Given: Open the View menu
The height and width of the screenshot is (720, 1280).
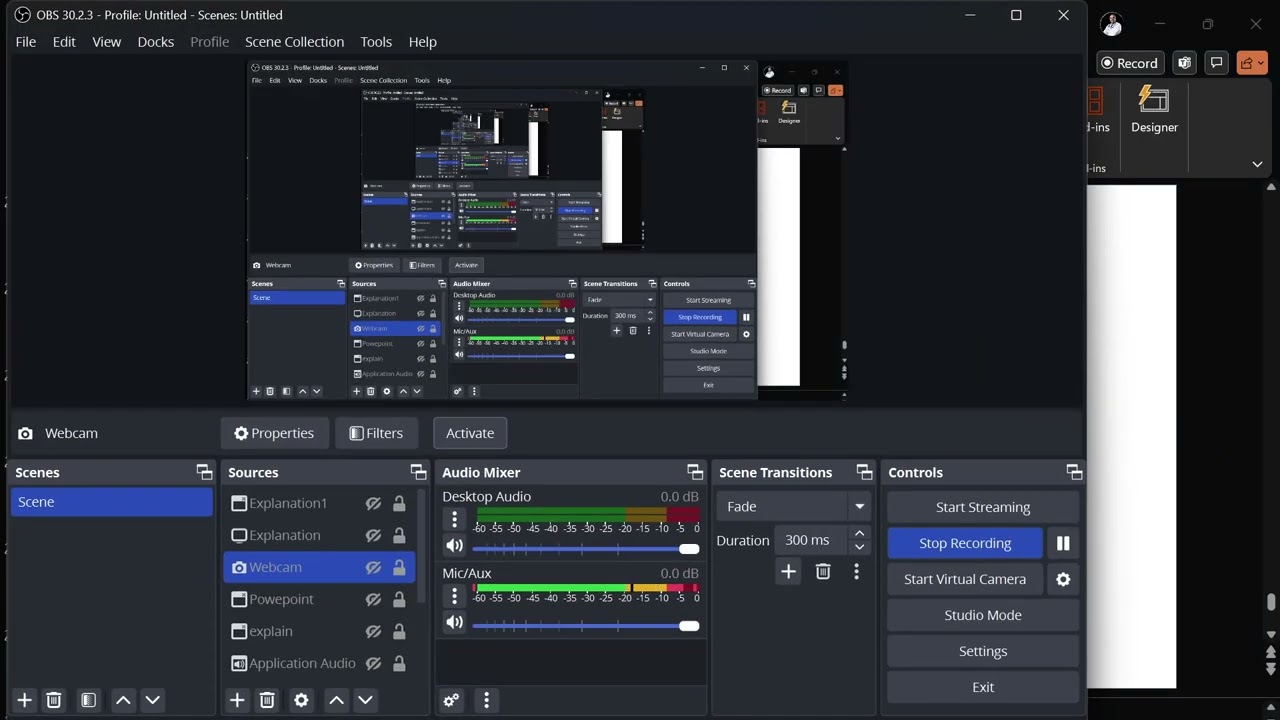Looking at the screenshot, I should [107, 42].
